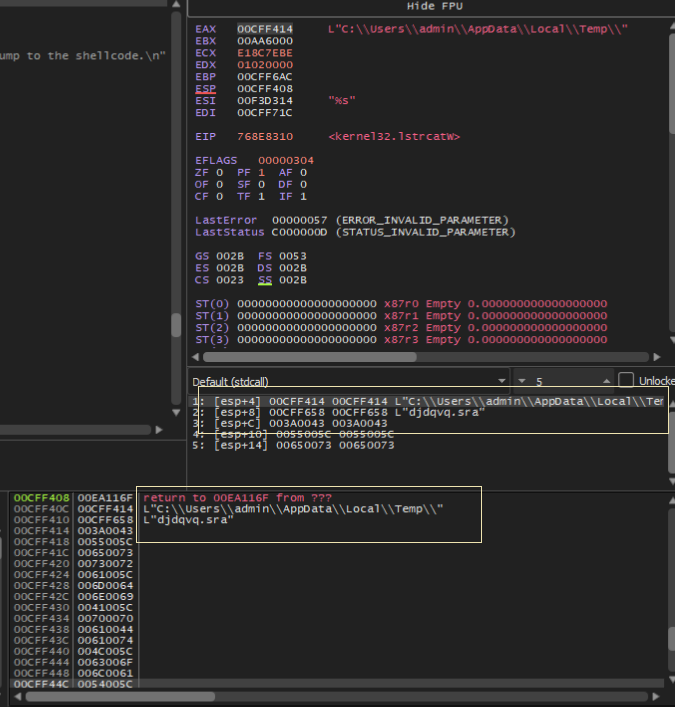Click the left panel vertical scrollbar thumb
Viewport: 675px width, 707px height.
(x=176, y=325)
